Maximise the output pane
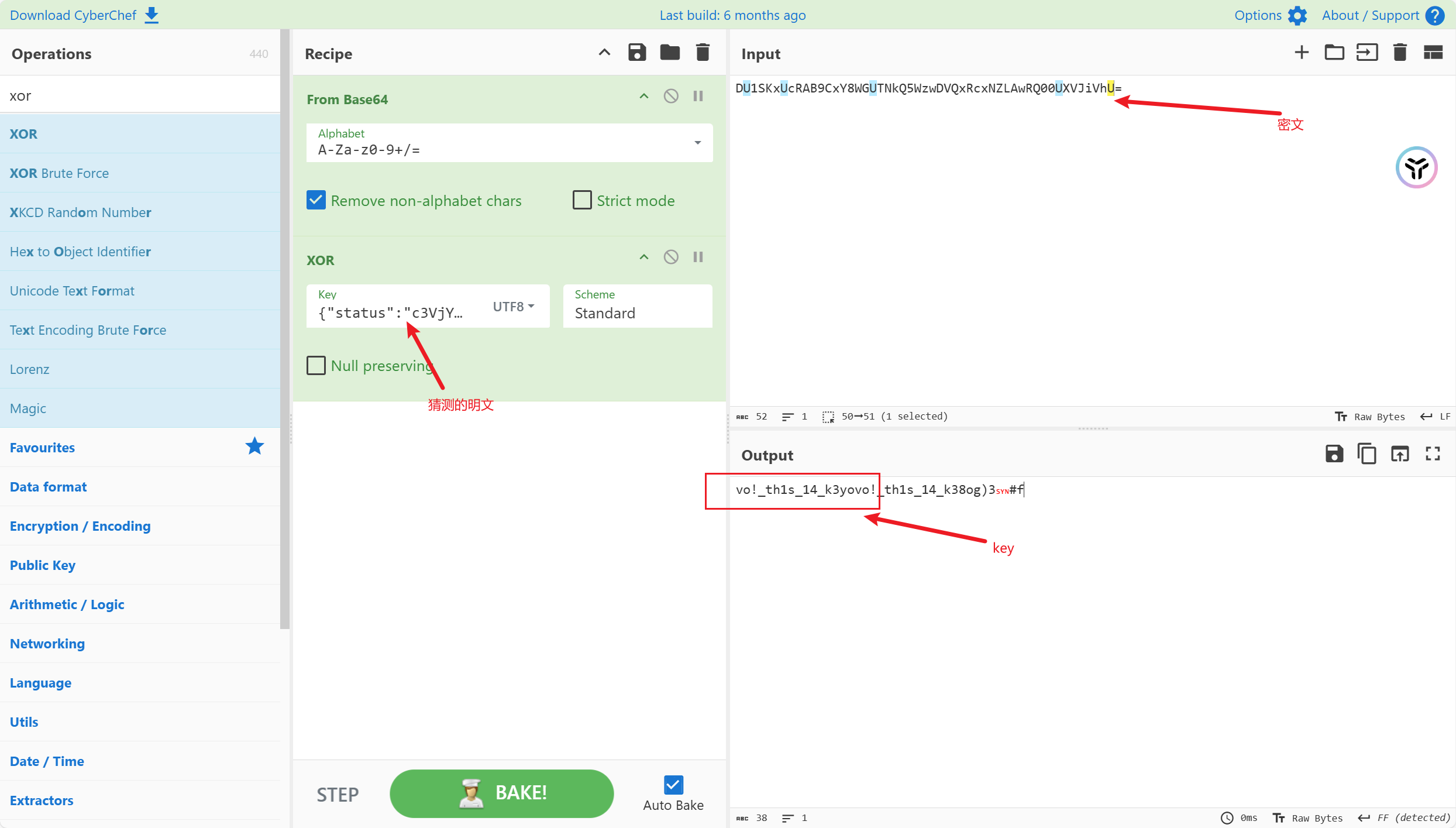The width and height of the screenshot is (1456, 828). tap(1433, 454)
